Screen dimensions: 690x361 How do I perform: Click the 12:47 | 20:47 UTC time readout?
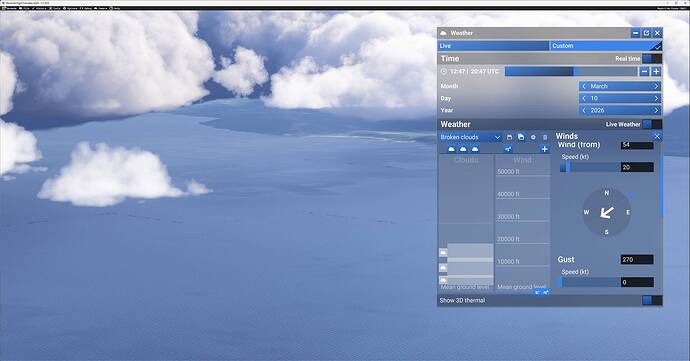pyautogui.click(x=474, y=71)
